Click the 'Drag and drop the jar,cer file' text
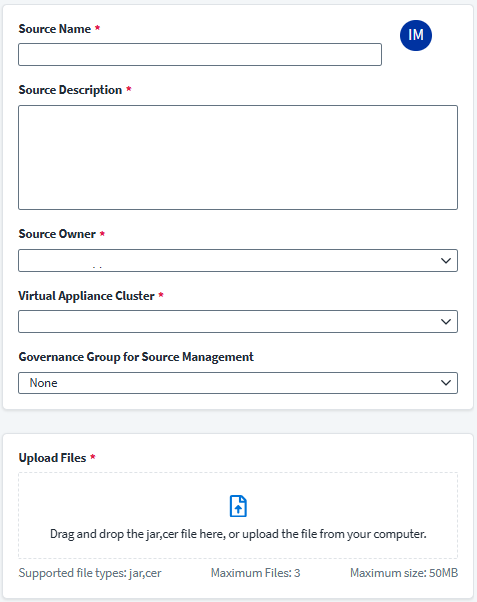 [238, 534]
